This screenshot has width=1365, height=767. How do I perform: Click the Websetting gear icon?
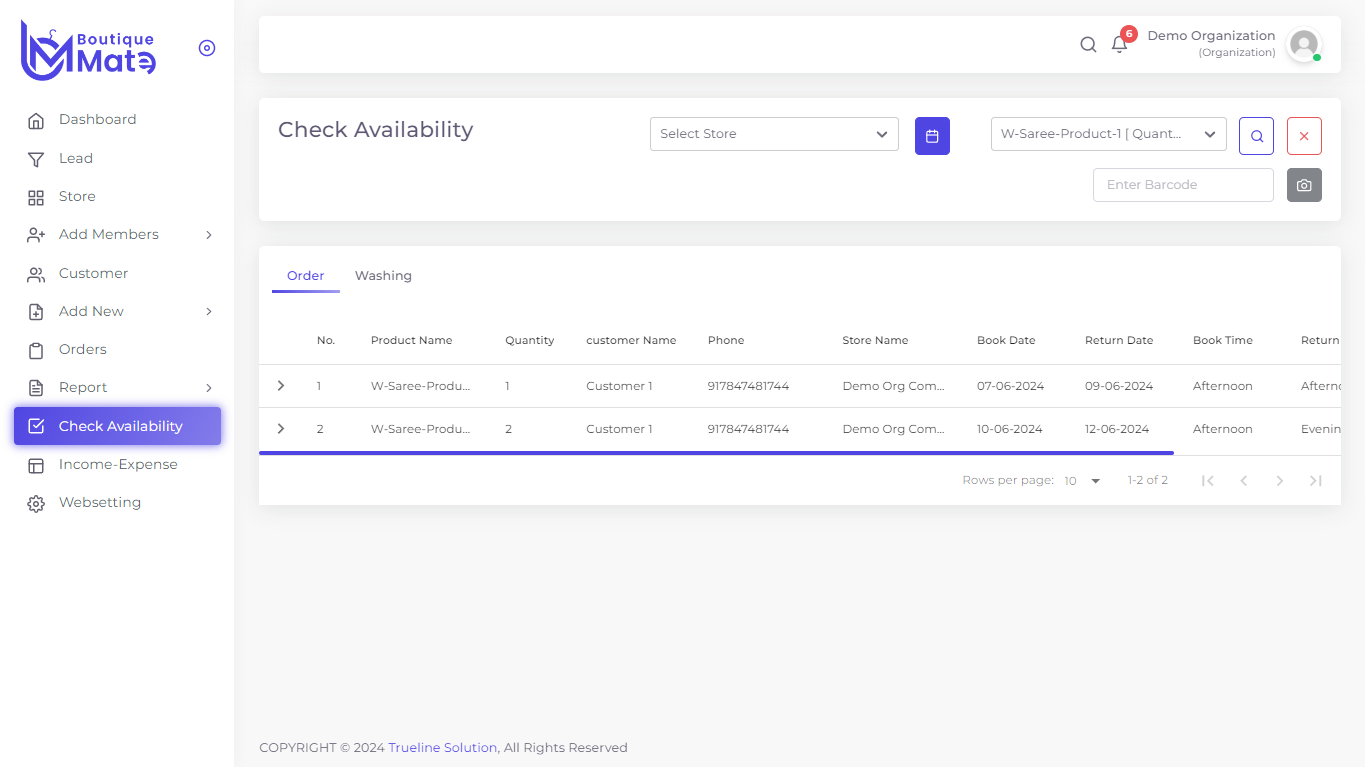[36, 504]
